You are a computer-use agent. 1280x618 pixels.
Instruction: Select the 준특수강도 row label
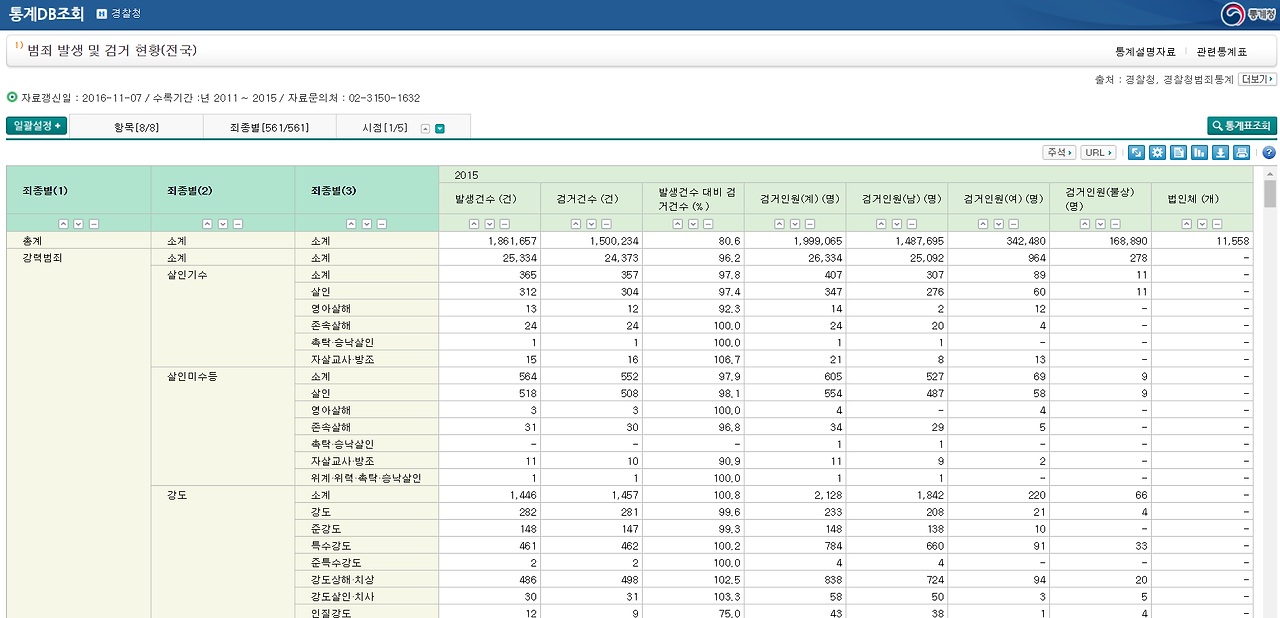point(366,563)
